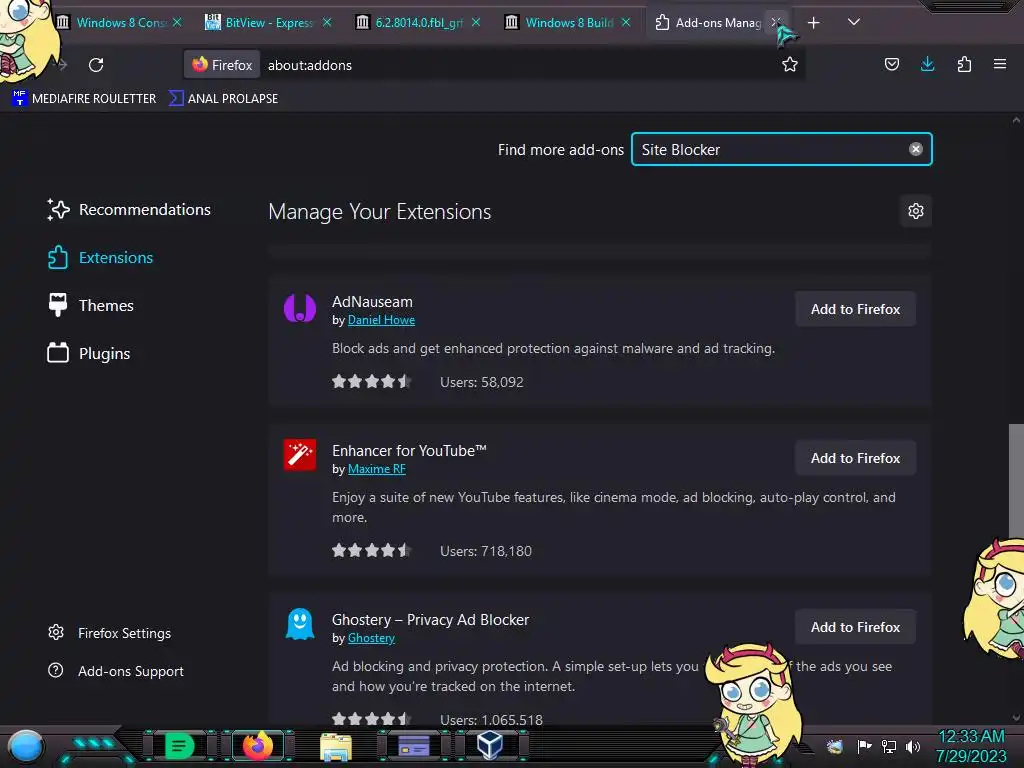Open Firefox Settings link
1024x768 pixels.
click(x=110, y=633)
